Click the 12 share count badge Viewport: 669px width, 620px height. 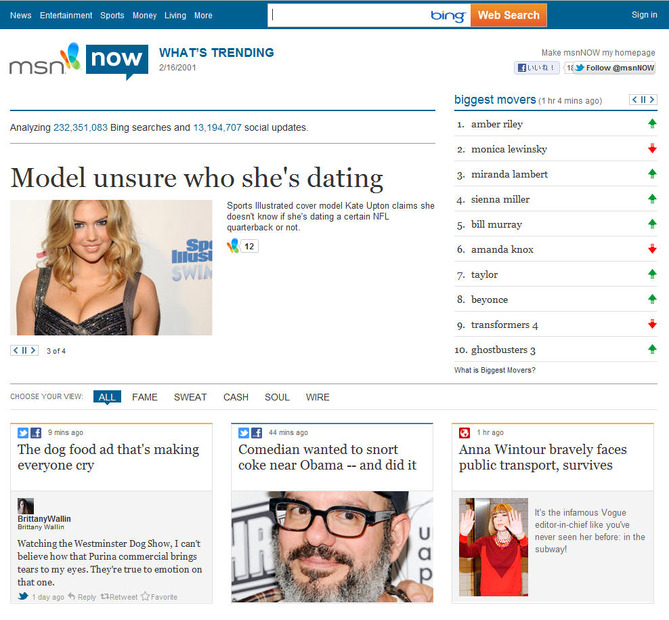pyautogui.click(x=249, y=246)
